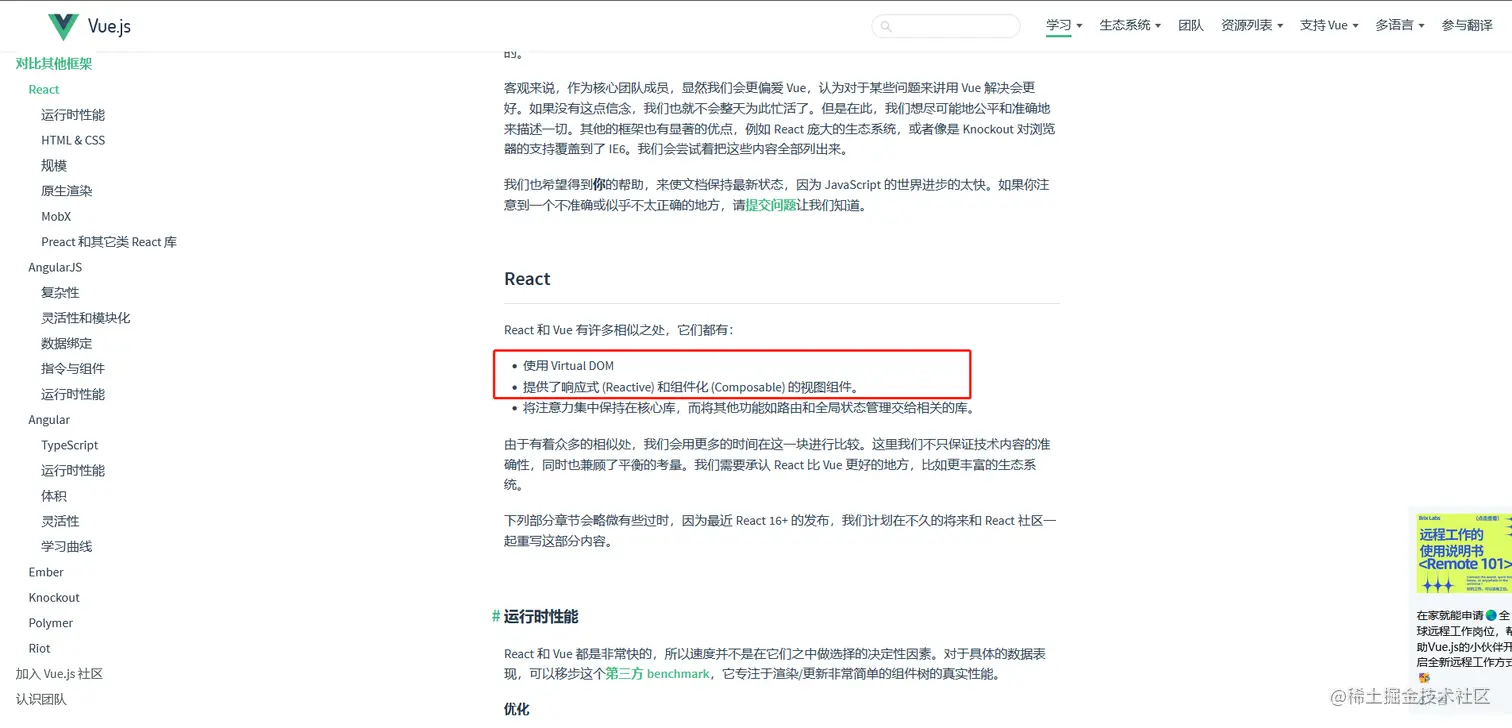This screenshot has width=1512, height=728.
Task: Click the # anchor before 运行时性能 heading
Action: coord(496,616)
